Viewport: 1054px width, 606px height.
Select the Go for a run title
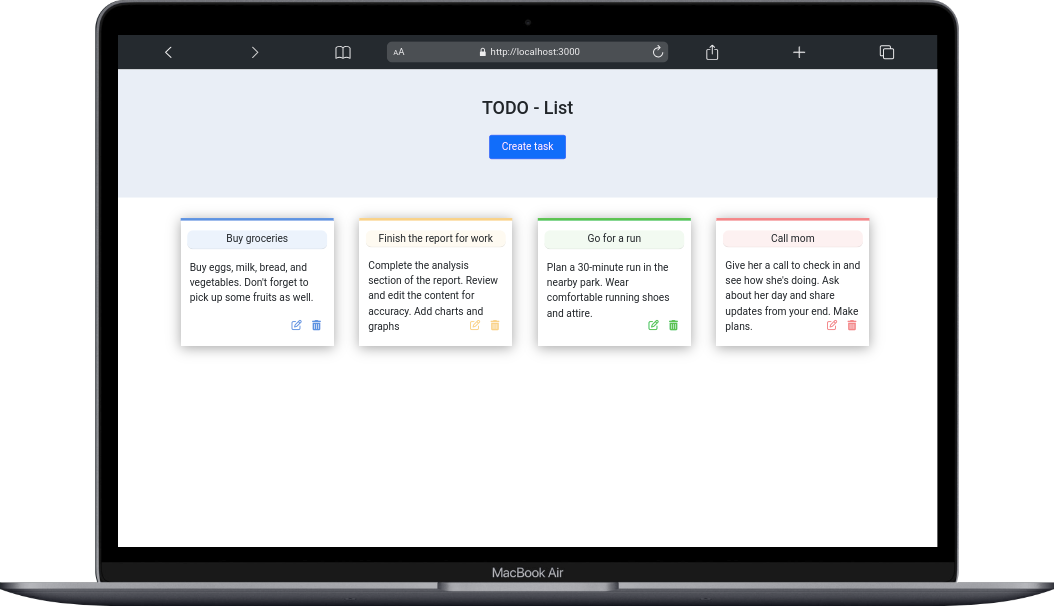pos(614,239)
